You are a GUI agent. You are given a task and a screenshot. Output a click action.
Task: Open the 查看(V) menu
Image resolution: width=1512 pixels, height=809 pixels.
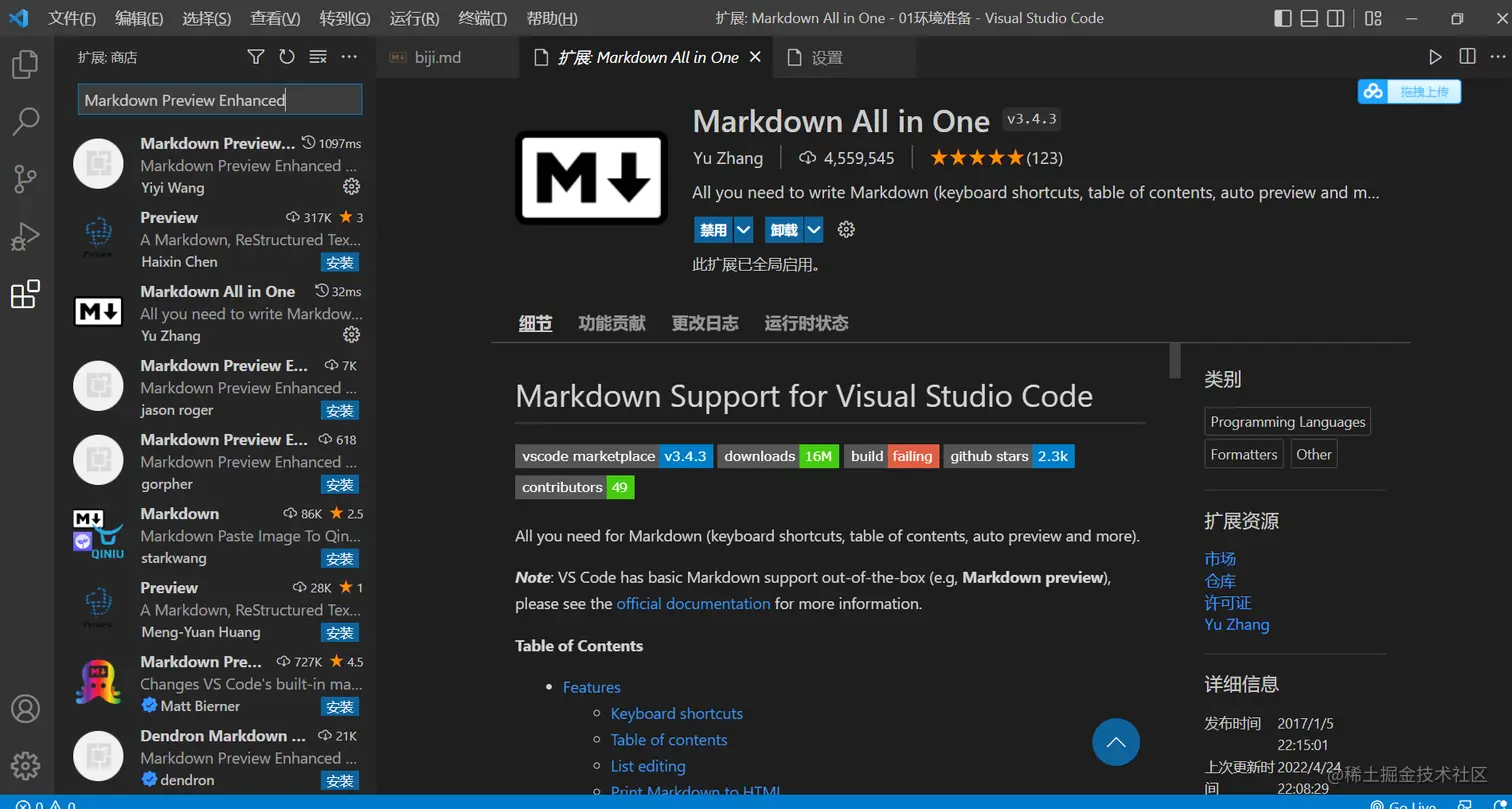(275, 18)
